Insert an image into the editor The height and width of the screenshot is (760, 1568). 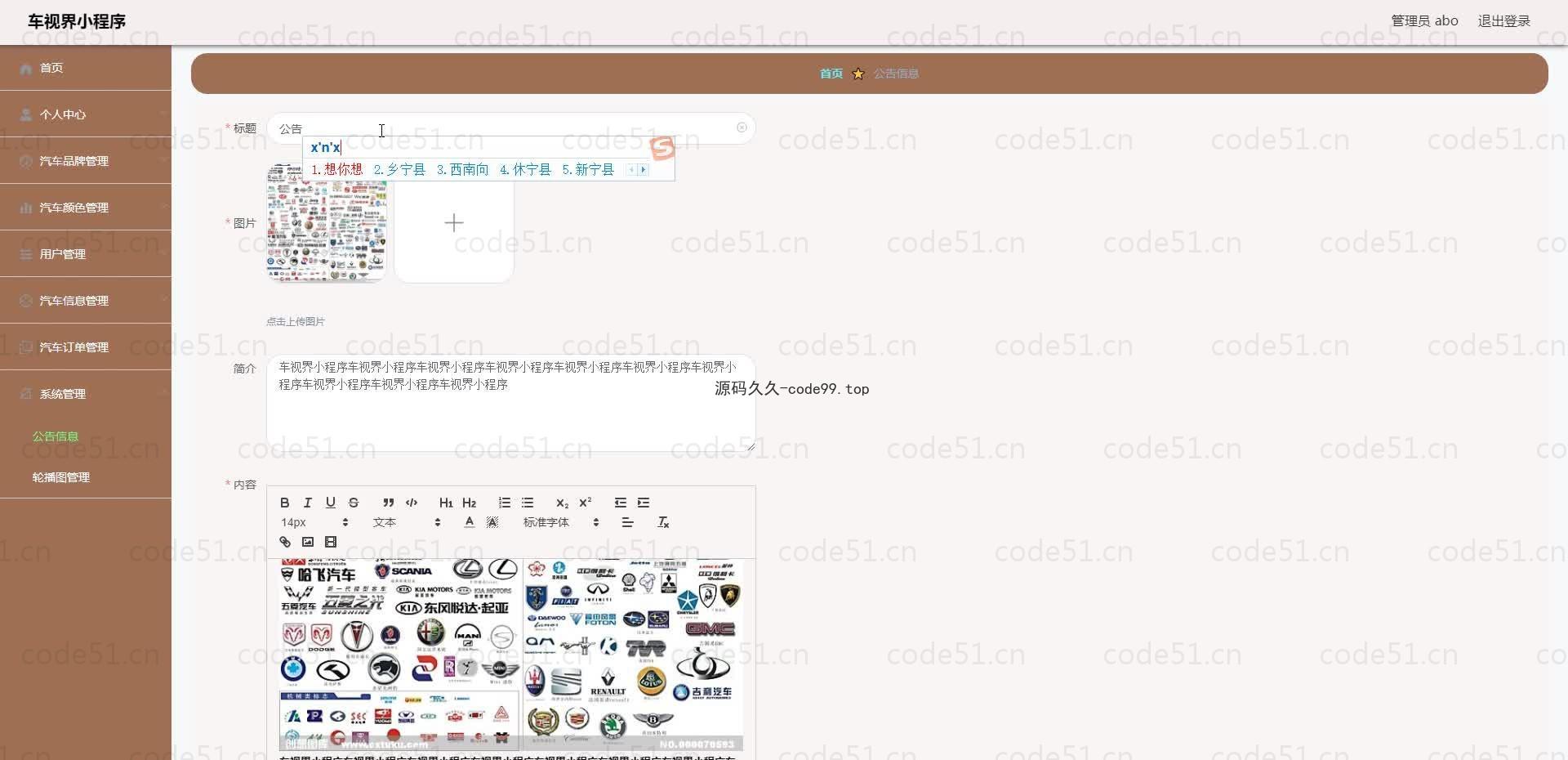pos(308,542)
